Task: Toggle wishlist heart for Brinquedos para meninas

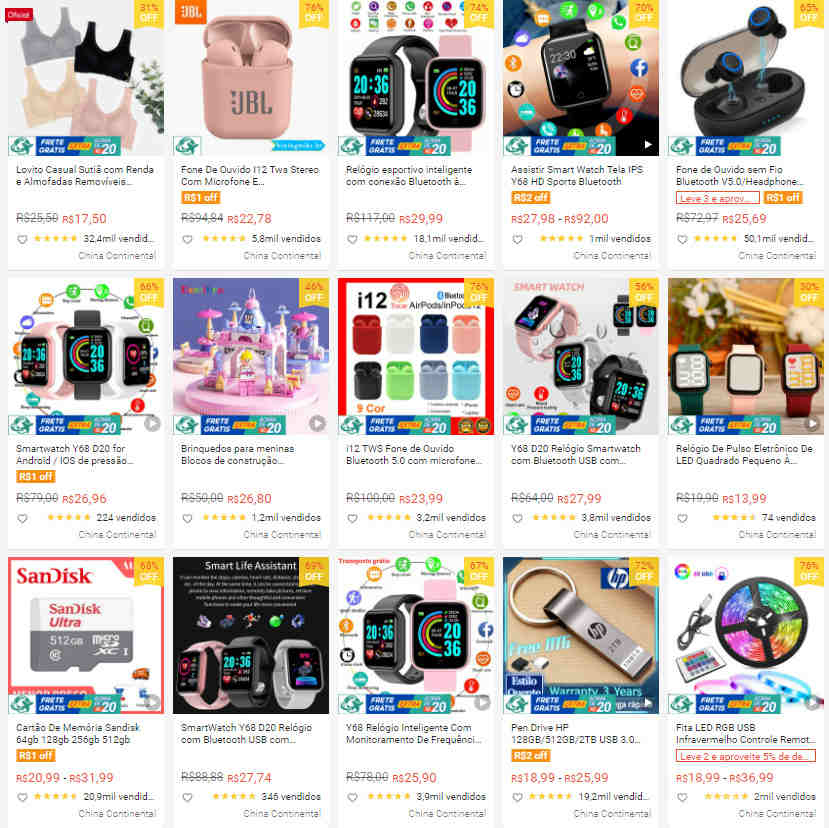Action: [x=187, y=519]
